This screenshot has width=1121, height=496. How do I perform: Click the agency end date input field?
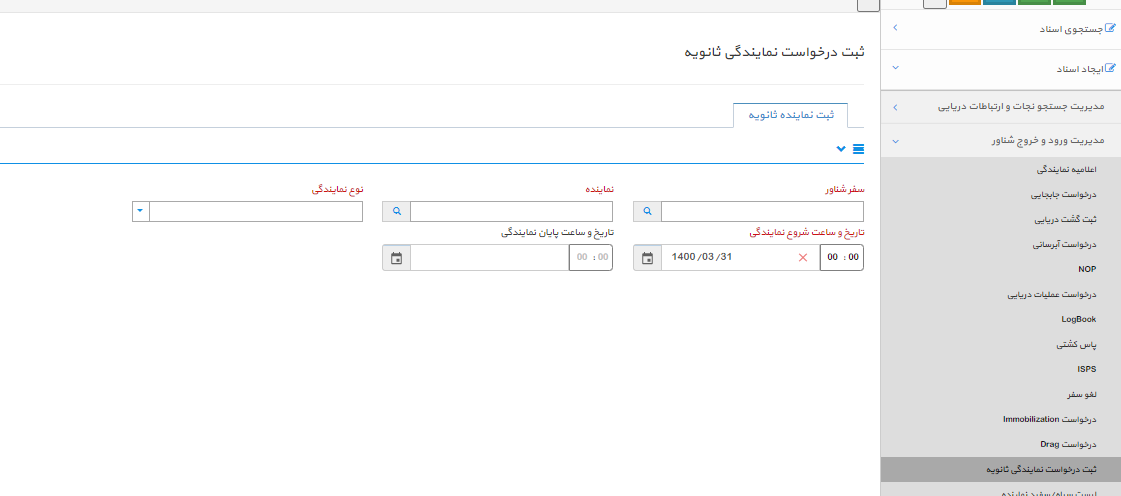tap(490, 257)
